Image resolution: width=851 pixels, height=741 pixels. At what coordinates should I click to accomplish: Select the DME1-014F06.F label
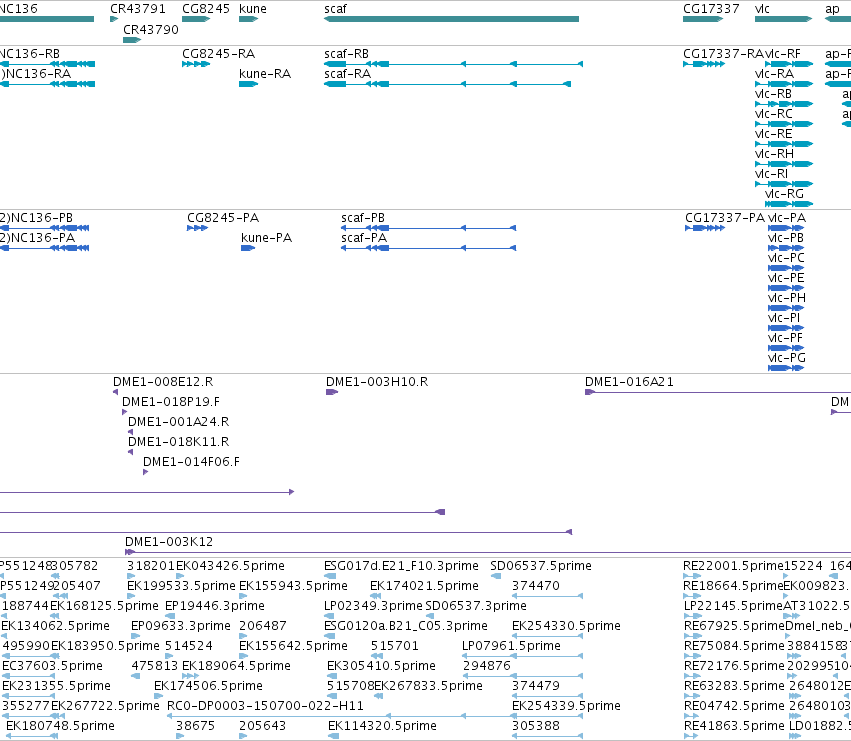(191, 463)
